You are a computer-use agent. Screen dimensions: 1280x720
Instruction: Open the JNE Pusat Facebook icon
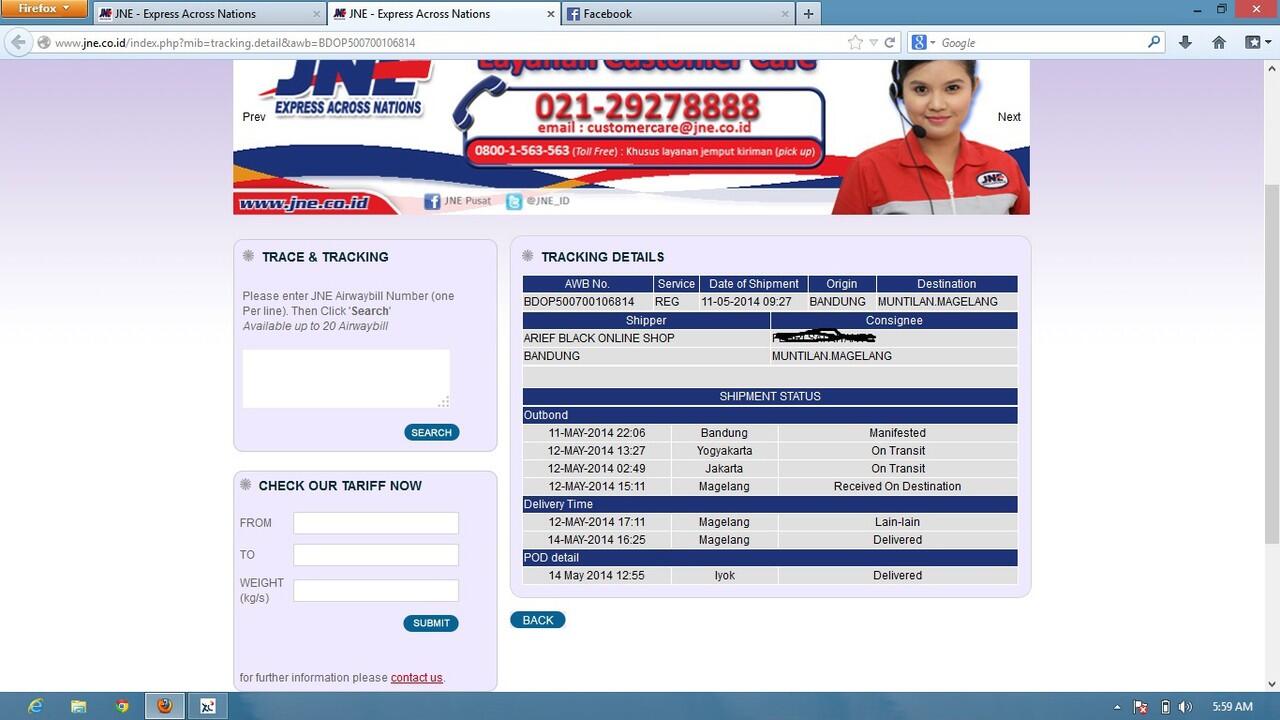432,201
